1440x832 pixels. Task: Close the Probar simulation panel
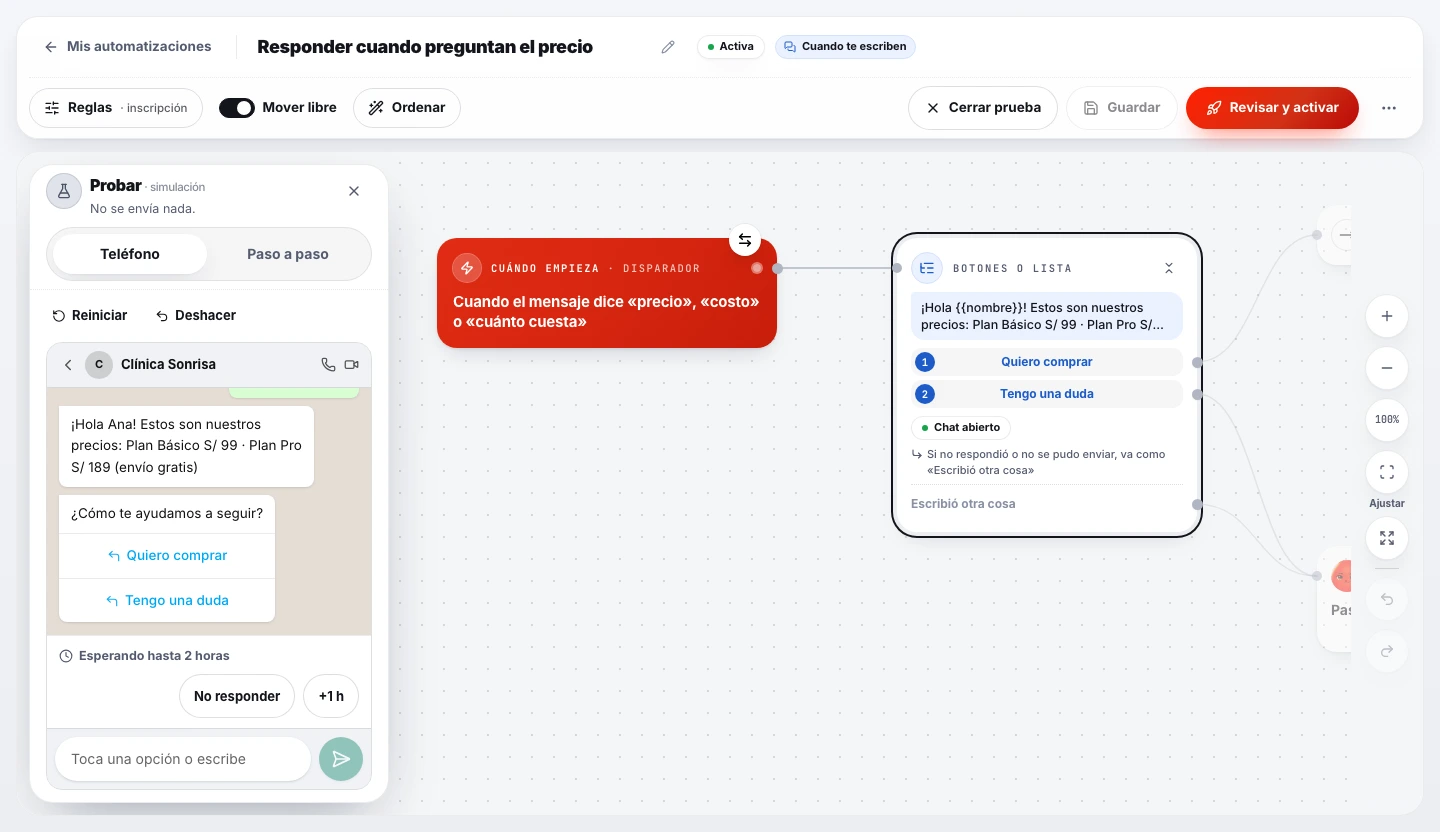click(354, 191)
